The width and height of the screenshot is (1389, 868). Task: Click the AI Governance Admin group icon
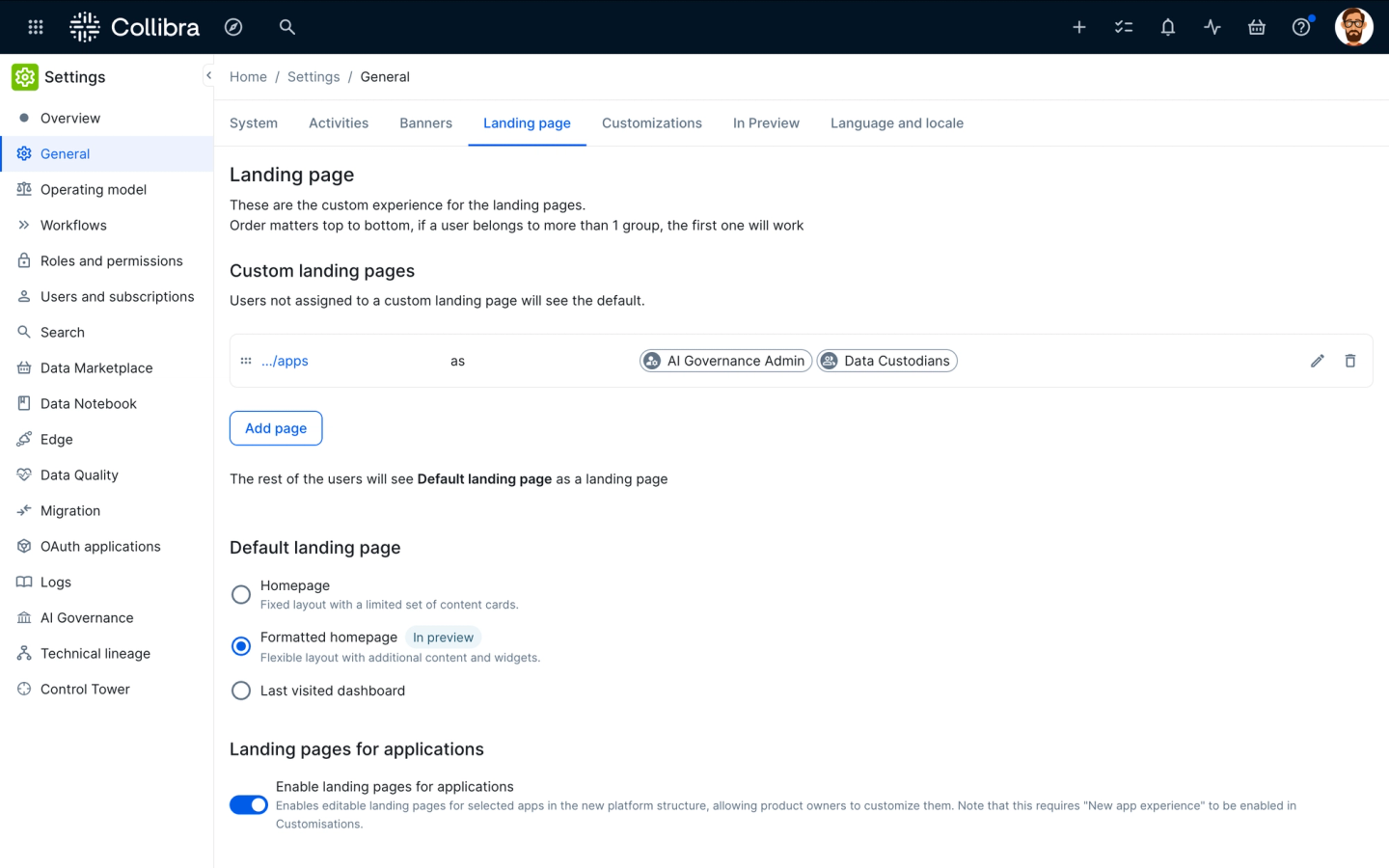[652, 361]
